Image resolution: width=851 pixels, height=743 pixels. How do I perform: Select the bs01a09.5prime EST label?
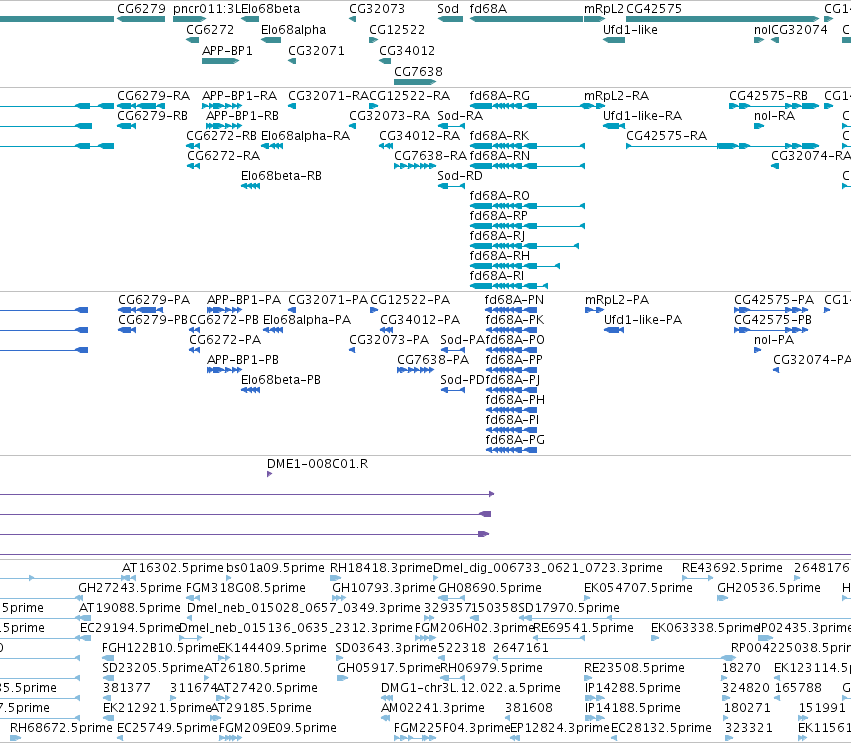[x=275, y=568]
